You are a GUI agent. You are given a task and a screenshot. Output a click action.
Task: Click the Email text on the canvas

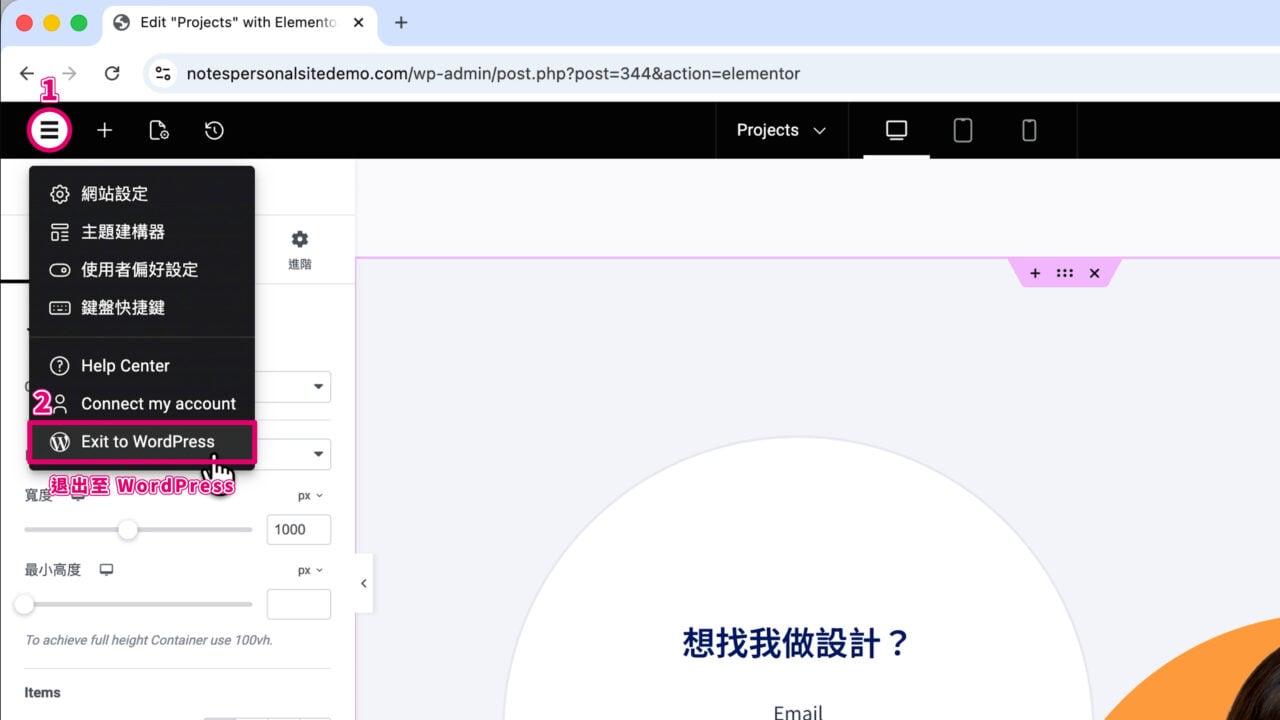click(x=798, y=712)
